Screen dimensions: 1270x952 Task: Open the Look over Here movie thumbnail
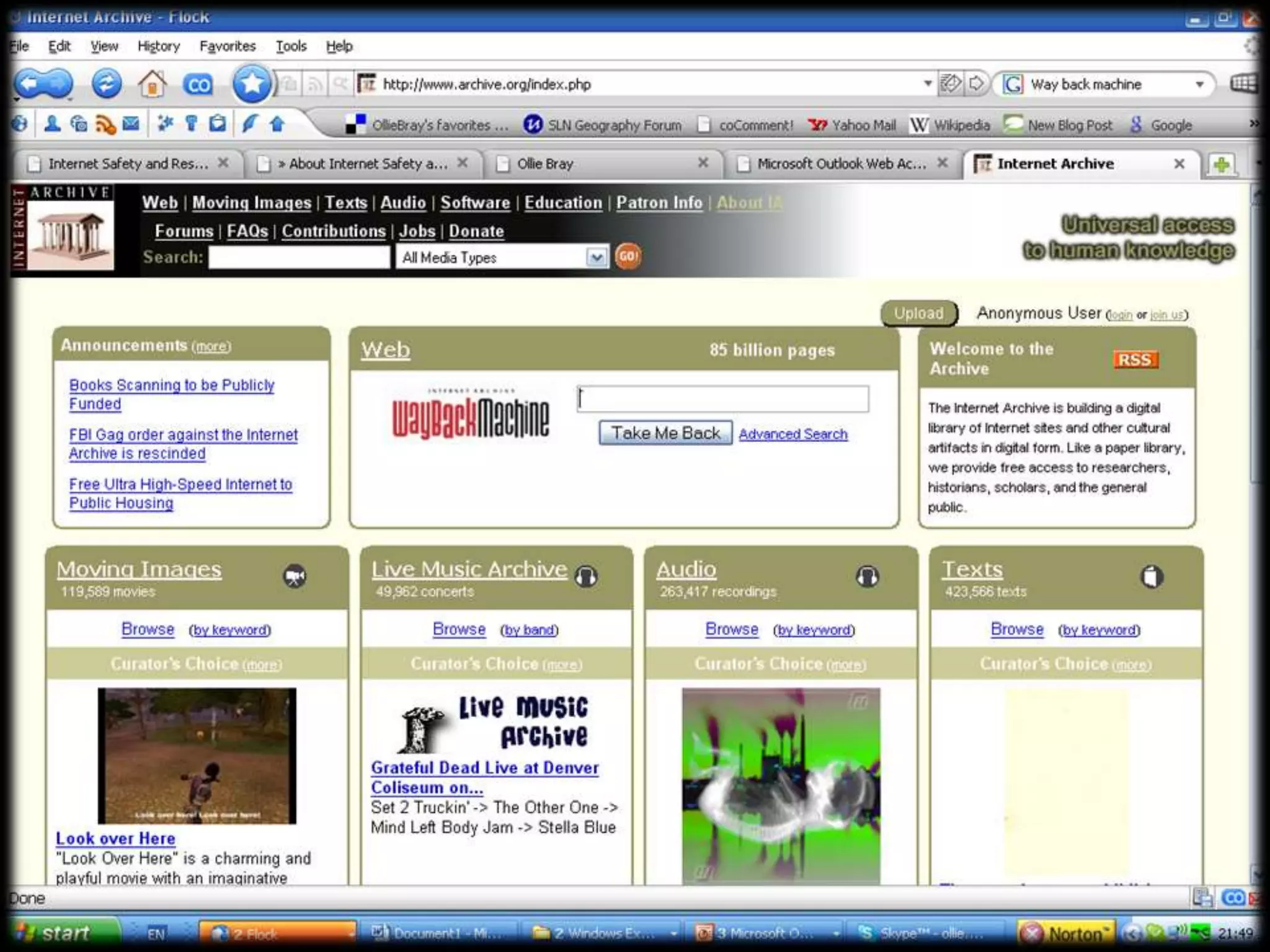197,756
